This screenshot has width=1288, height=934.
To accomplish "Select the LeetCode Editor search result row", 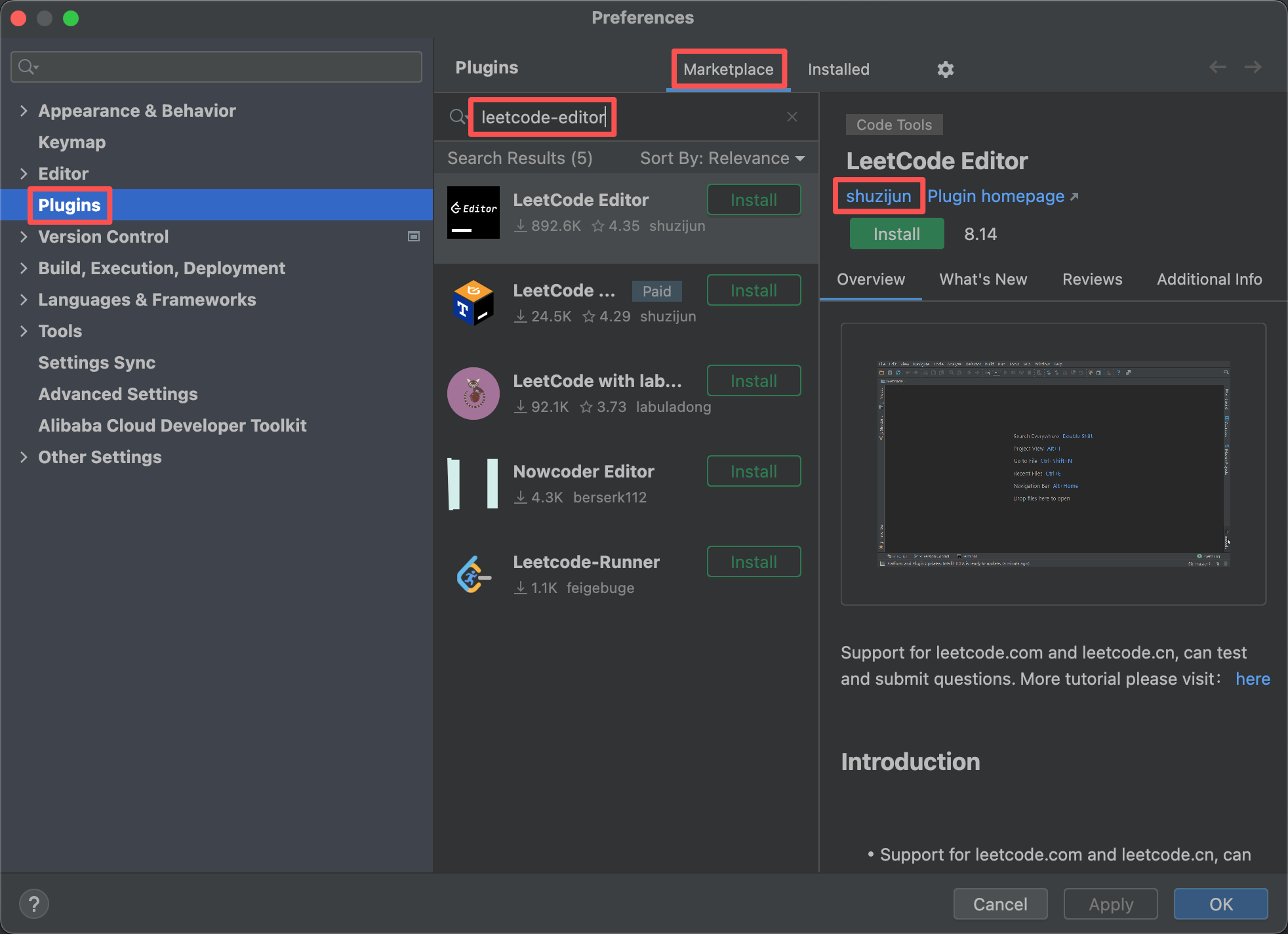I will click(x=626, y=218).
